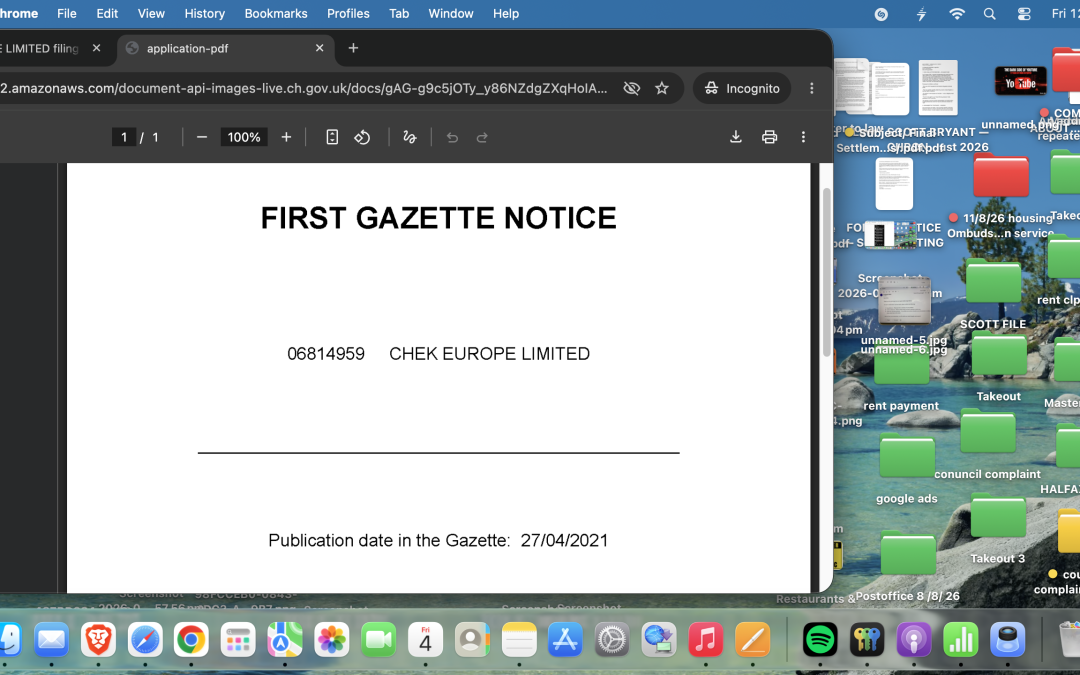
Task: Select the Draw annotation tool
Action: coord(410,137)
